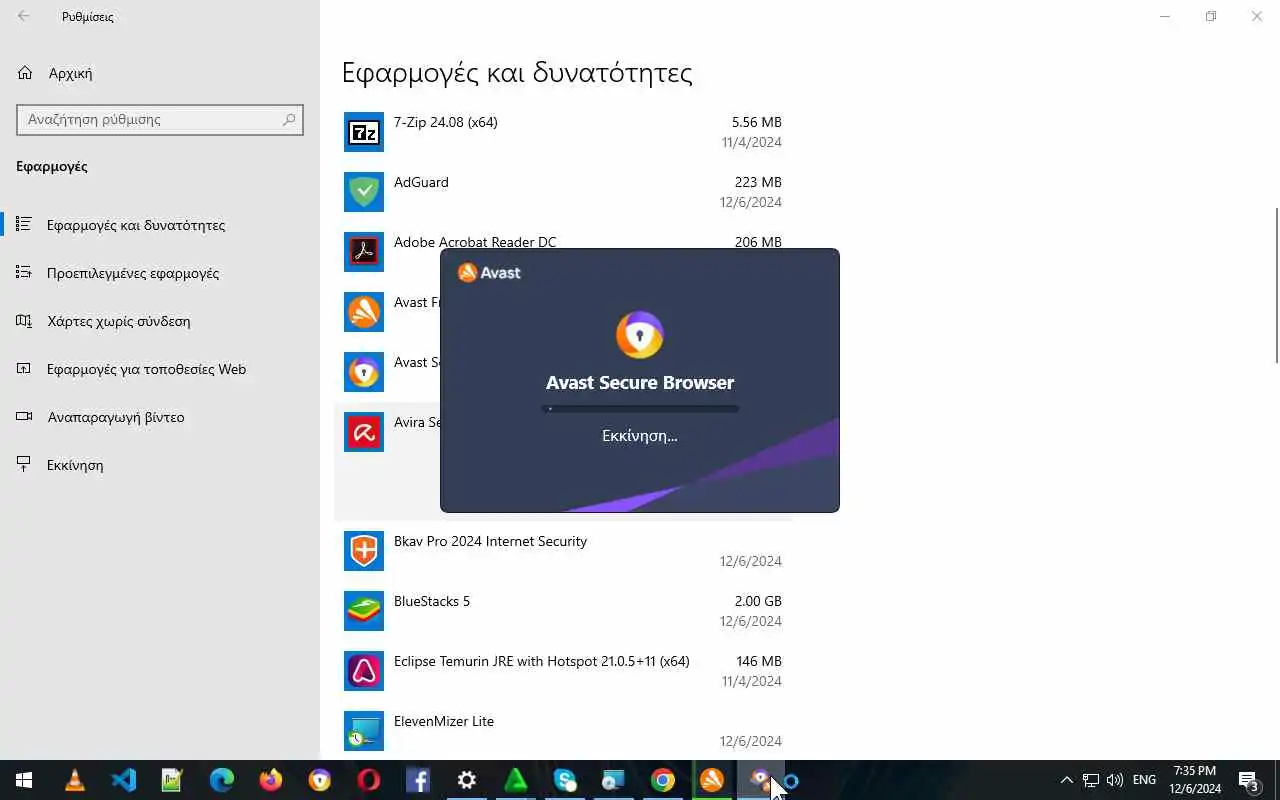This screenshot has height=800, width=1280.
Task: Open the network tray icon
Action: click(x=1091, y=780)
